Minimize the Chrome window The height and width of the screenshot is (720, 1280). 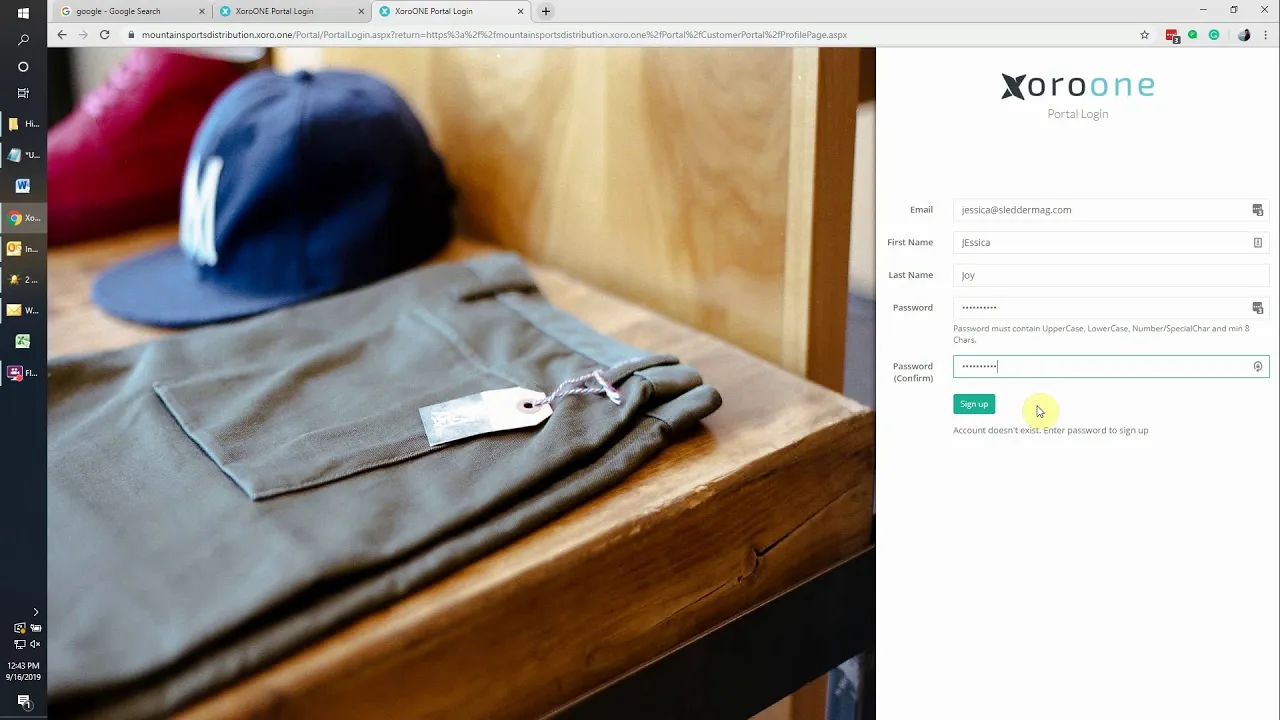tap(1203, 10)
